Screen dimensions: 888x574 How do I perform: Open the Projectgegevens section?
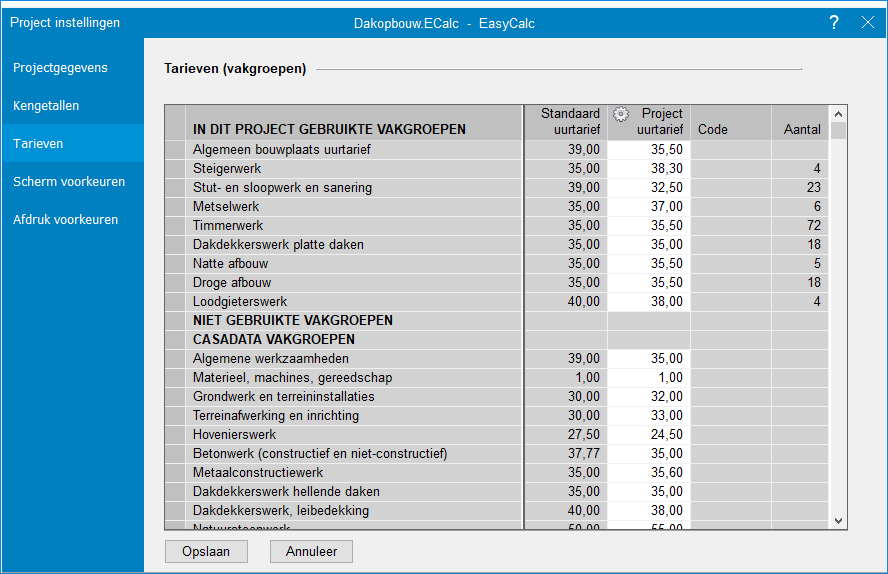coord(60,68)
